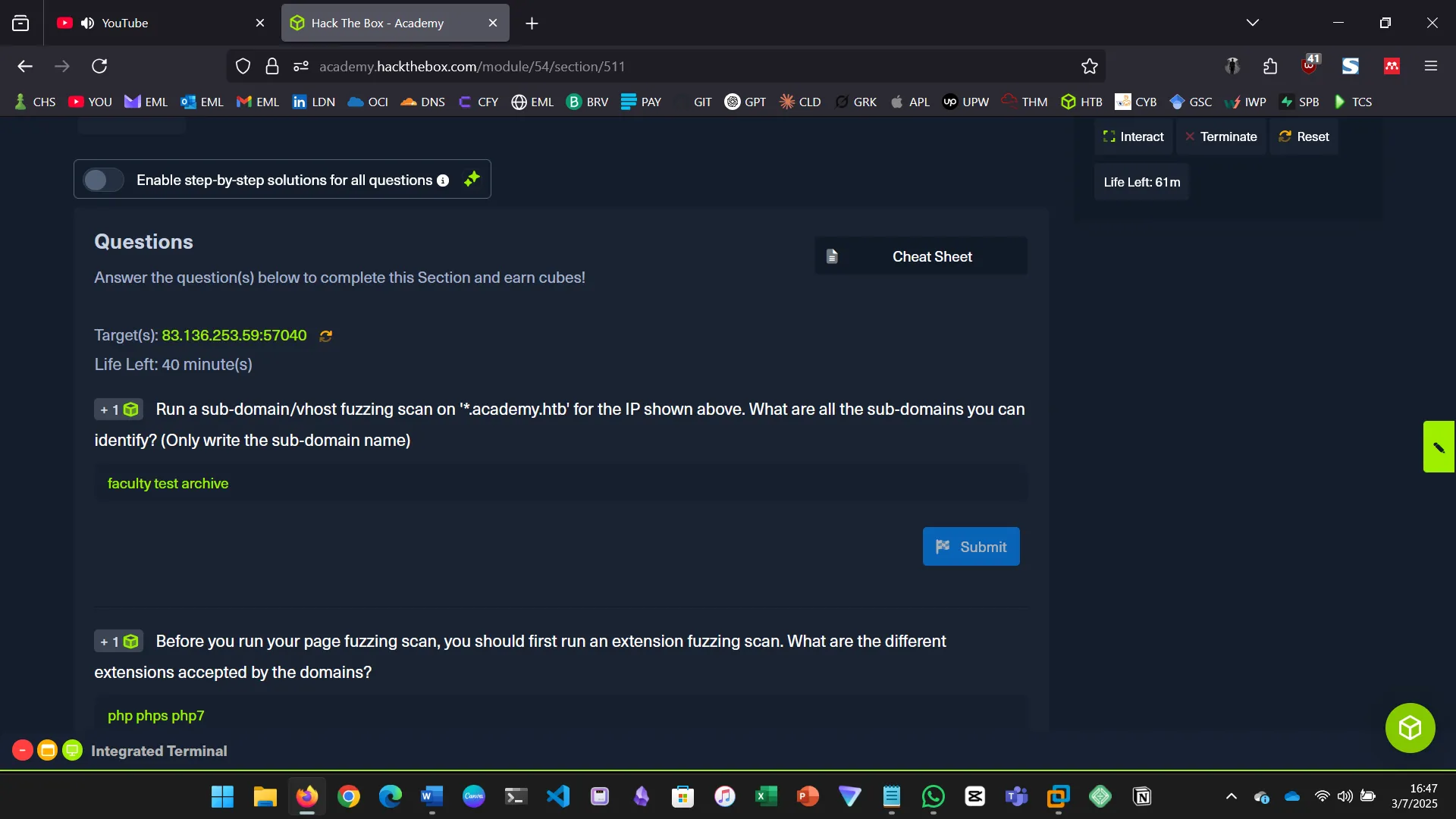This screenshot has width=1456, height=819.
Task: Launch Visual Studio Code from the taskbar
Action: (558, 797)
